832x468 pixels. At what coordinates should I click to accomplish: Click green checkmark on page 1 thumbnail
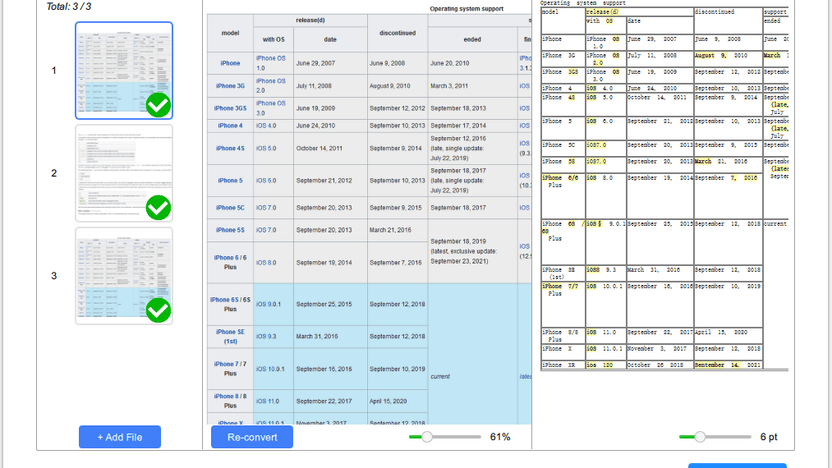coord(159,105)
